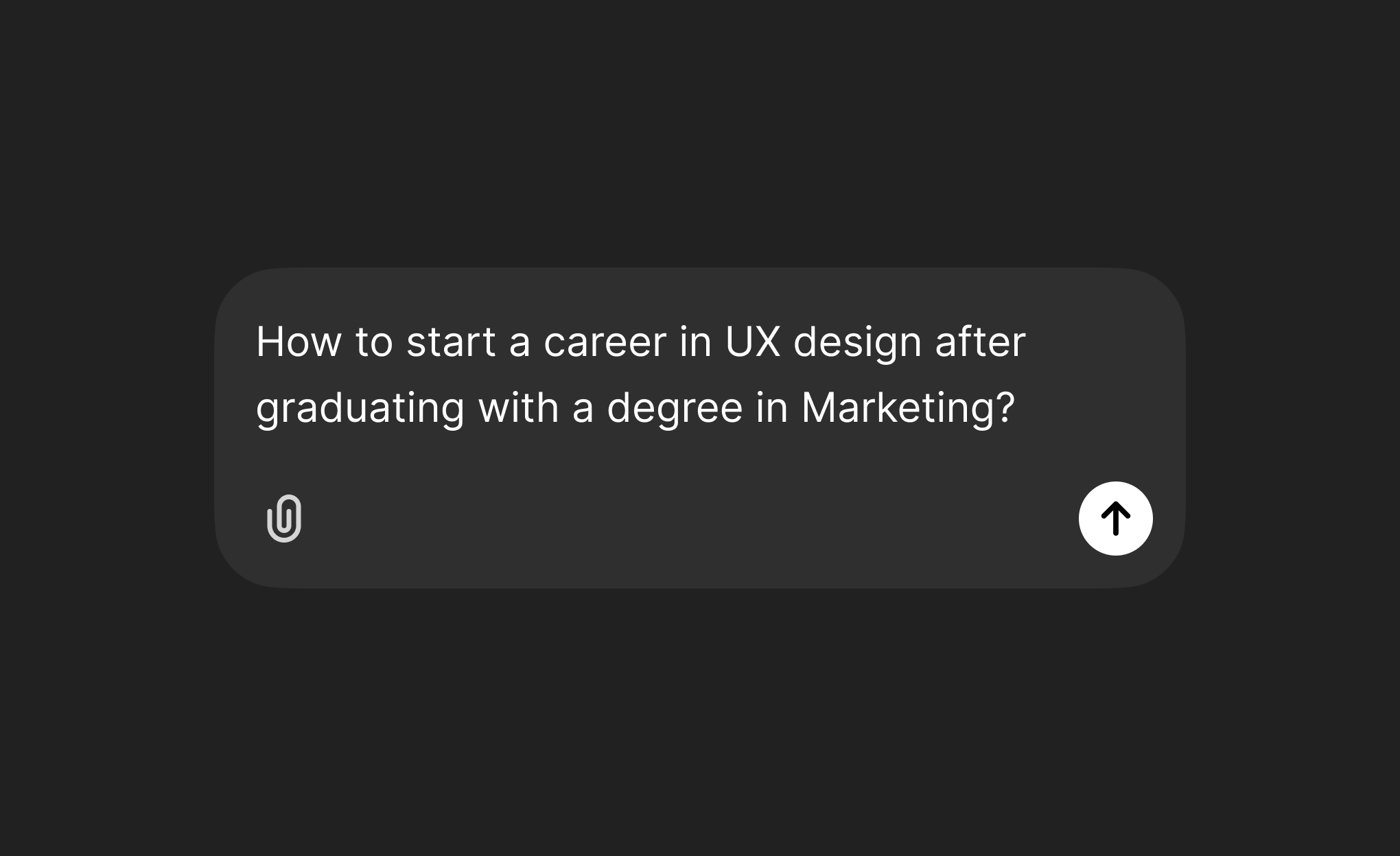Click the paperclip attach file icon
This screenshot has height=856, width=1400.
tap(284, 519)
